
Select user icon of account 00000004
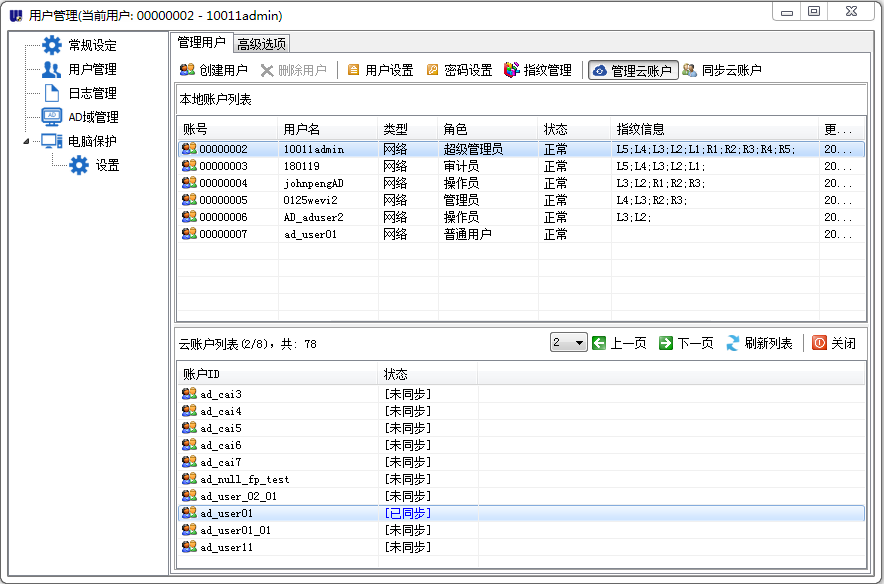click(189, 183)
